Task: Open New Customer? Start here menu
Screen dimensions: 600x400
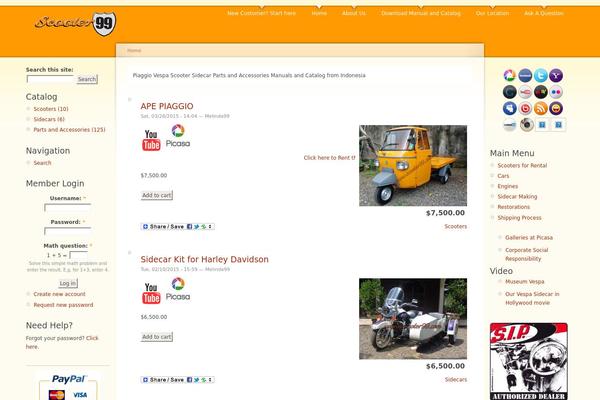Action: point(261,13)
